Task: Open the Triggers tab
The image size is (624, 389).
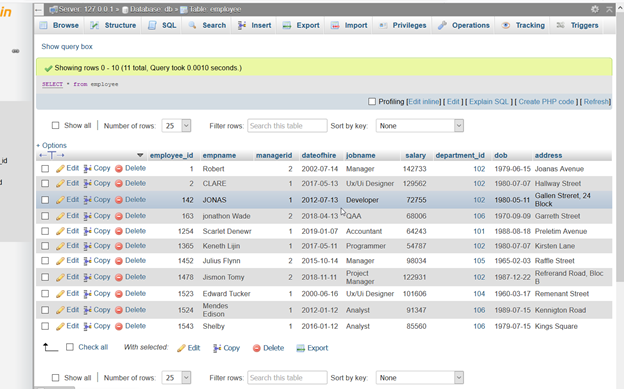Action: 577,25
